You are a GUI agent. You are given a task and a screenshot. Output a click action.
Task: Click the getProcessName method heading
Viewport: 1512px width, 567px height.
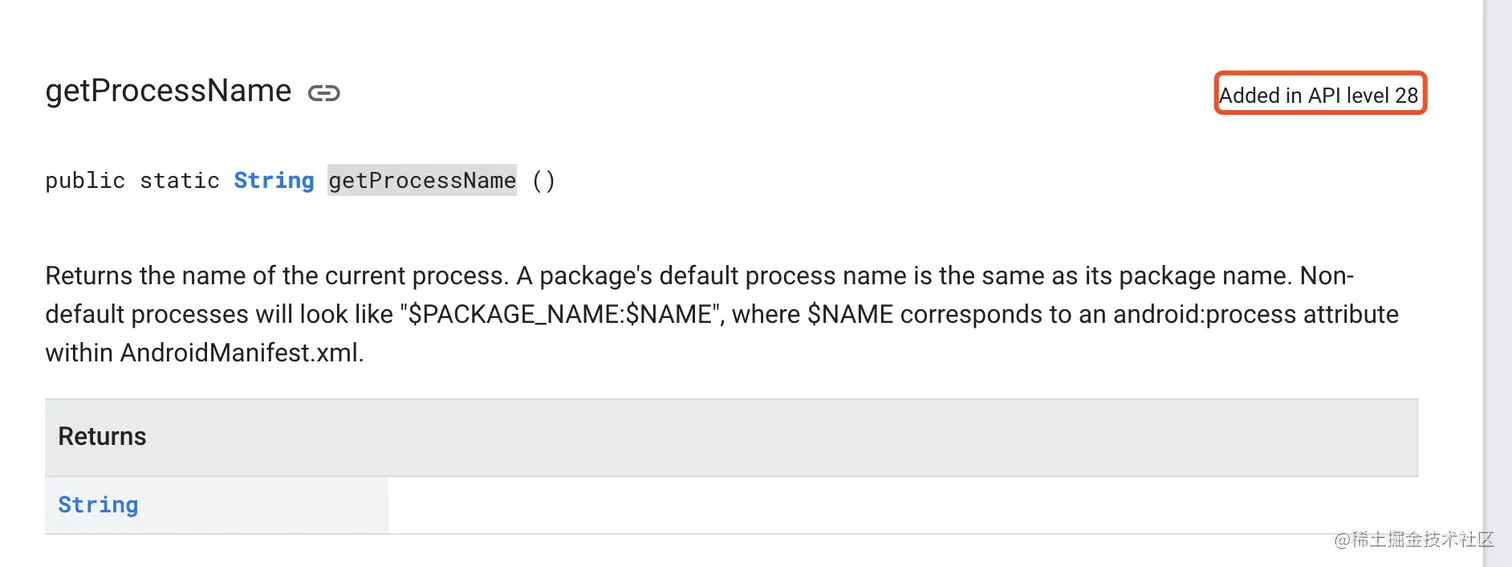[168, 91]
